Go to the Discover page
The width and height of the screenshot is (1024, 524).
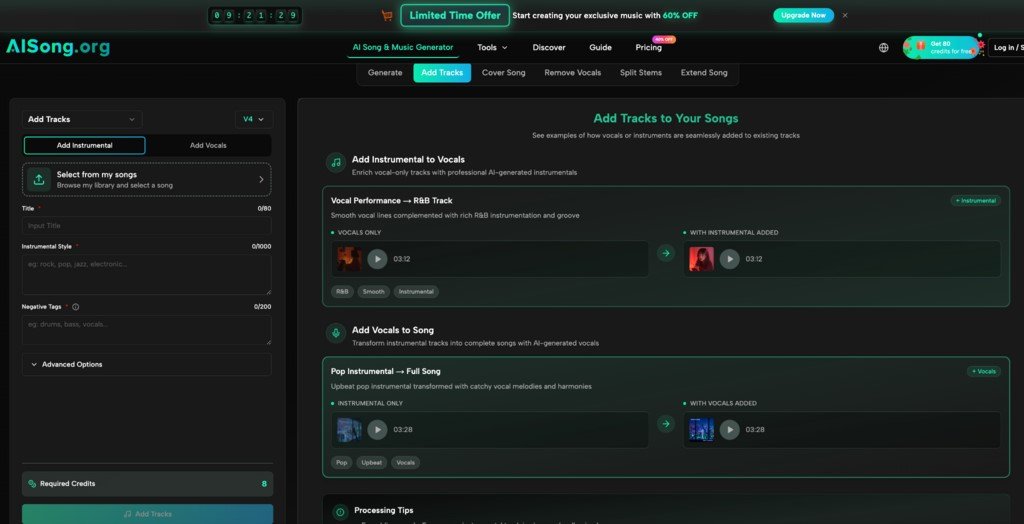coord(549,48)
